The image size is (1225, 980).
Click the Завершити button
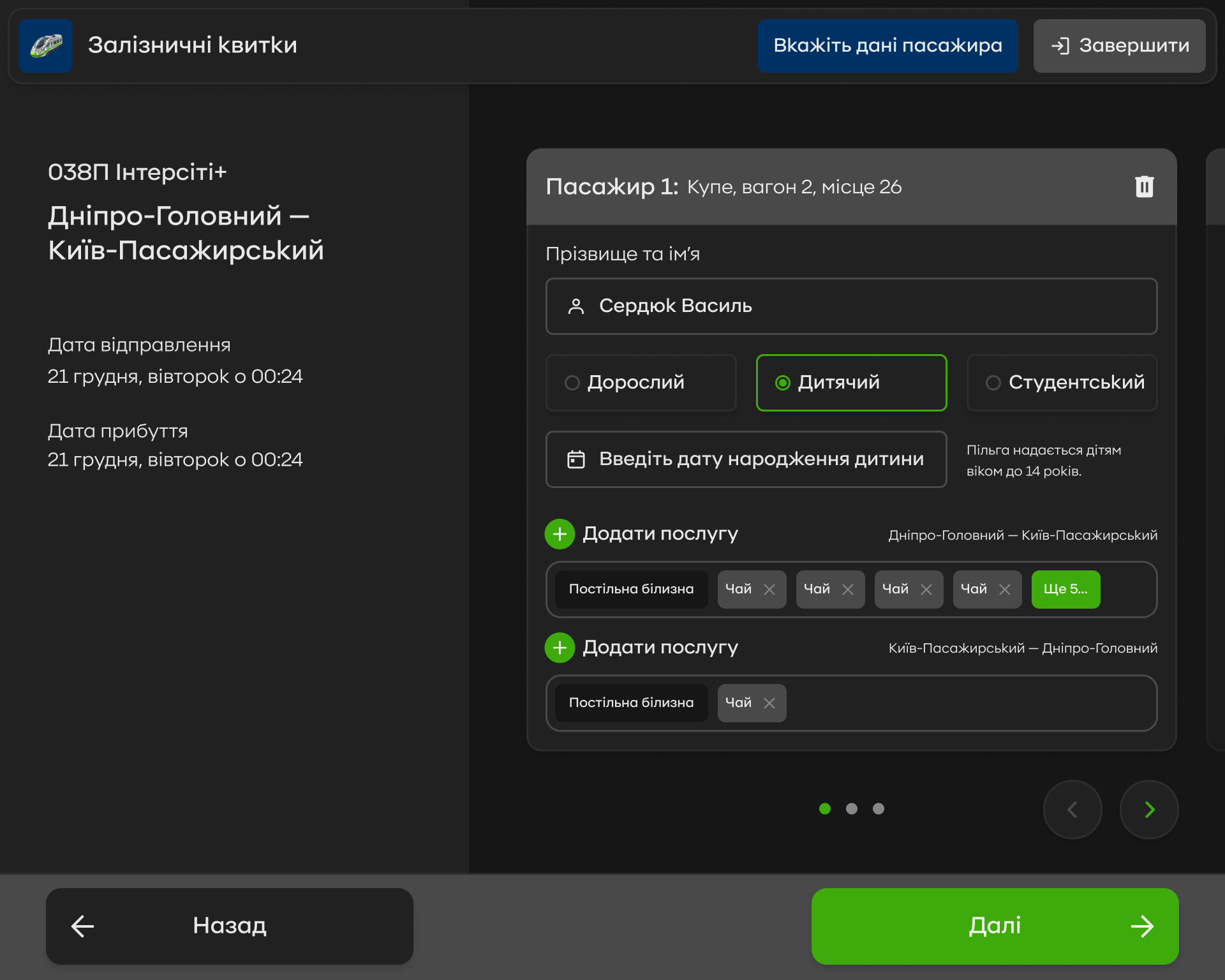click(x=1120, y=46)
